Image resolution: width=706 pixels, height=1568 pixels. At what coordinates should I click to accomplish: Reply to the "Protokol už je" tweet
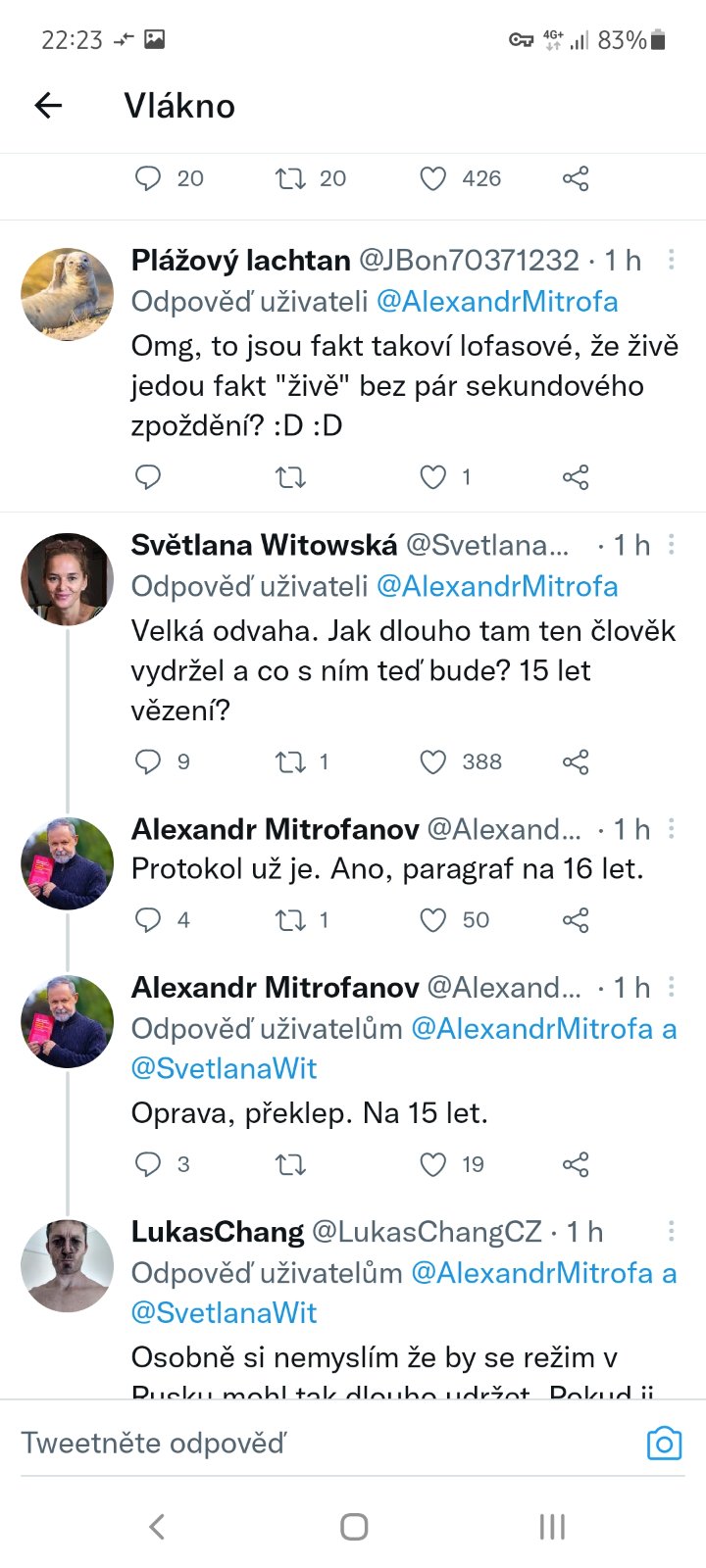tap(148, 919)
